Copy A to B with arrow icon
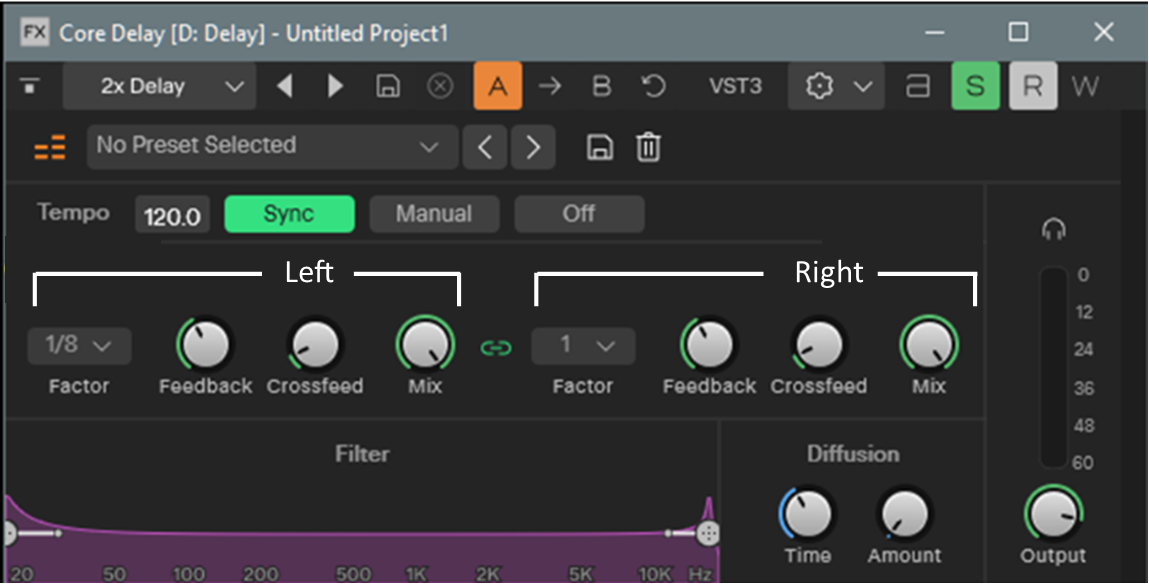 pyautogui.click(x=549, y=87)
